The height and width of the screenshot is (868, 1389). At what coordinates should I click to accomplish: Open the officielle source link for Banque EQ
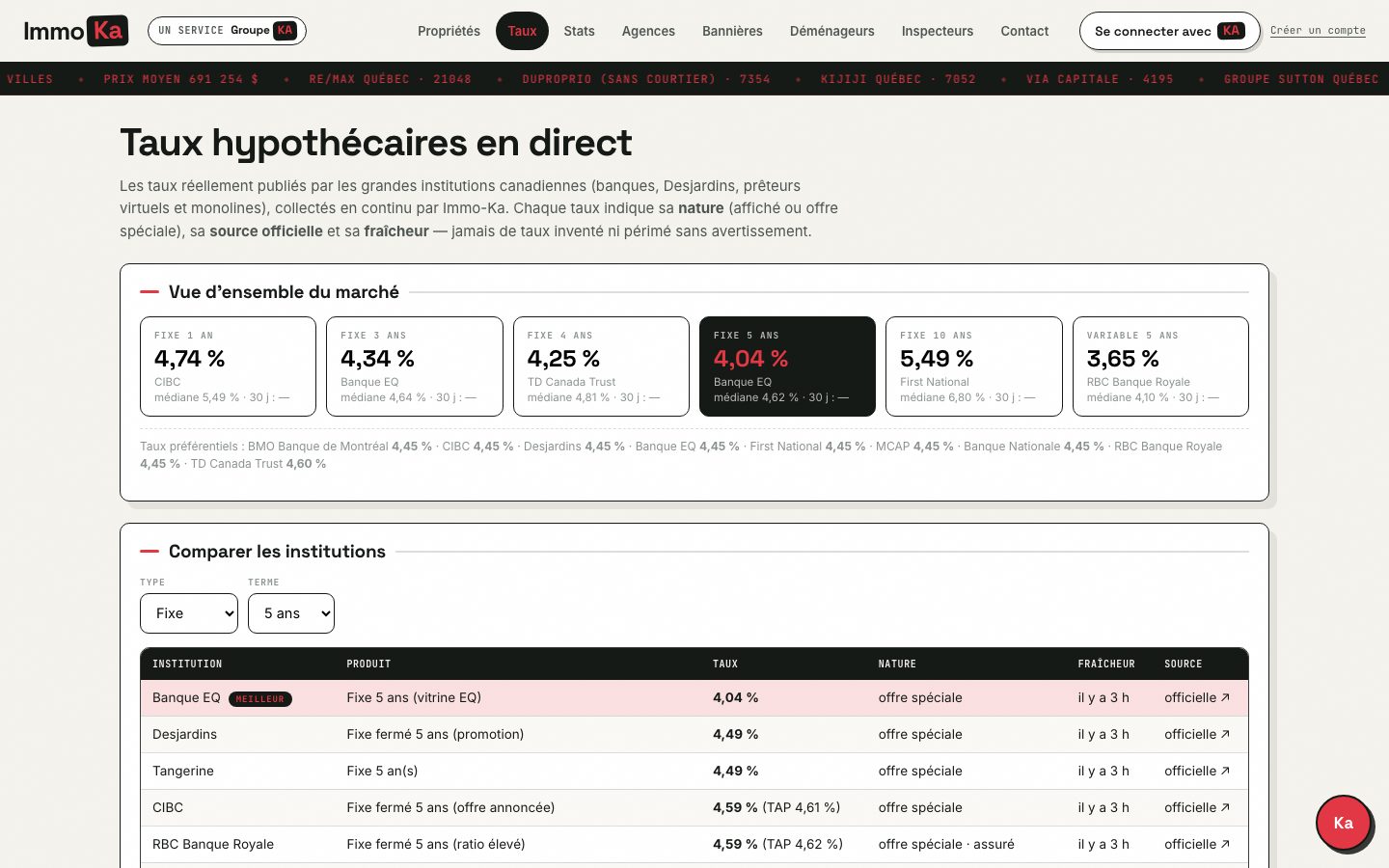tap(1197, 697)
